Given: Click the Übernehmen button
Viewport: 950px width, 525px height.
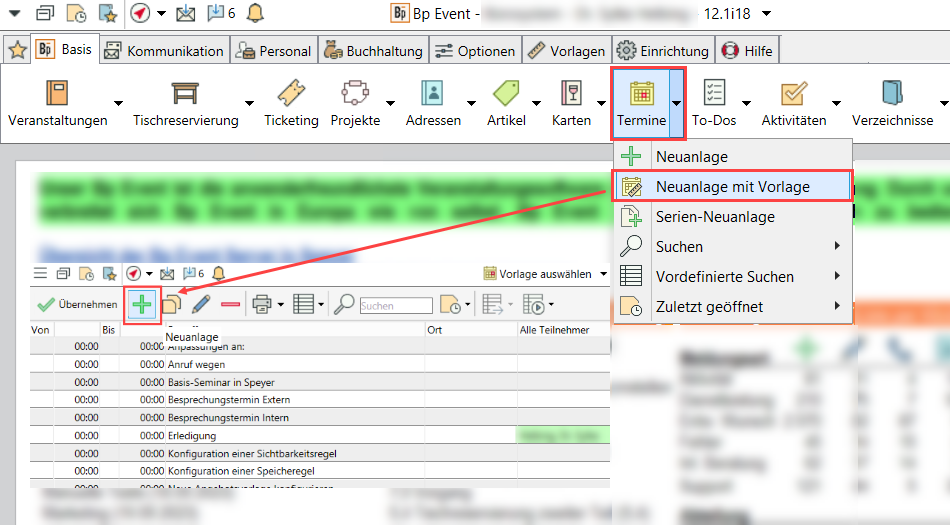Looking at the screenshot, I should [x=70, y=304].
